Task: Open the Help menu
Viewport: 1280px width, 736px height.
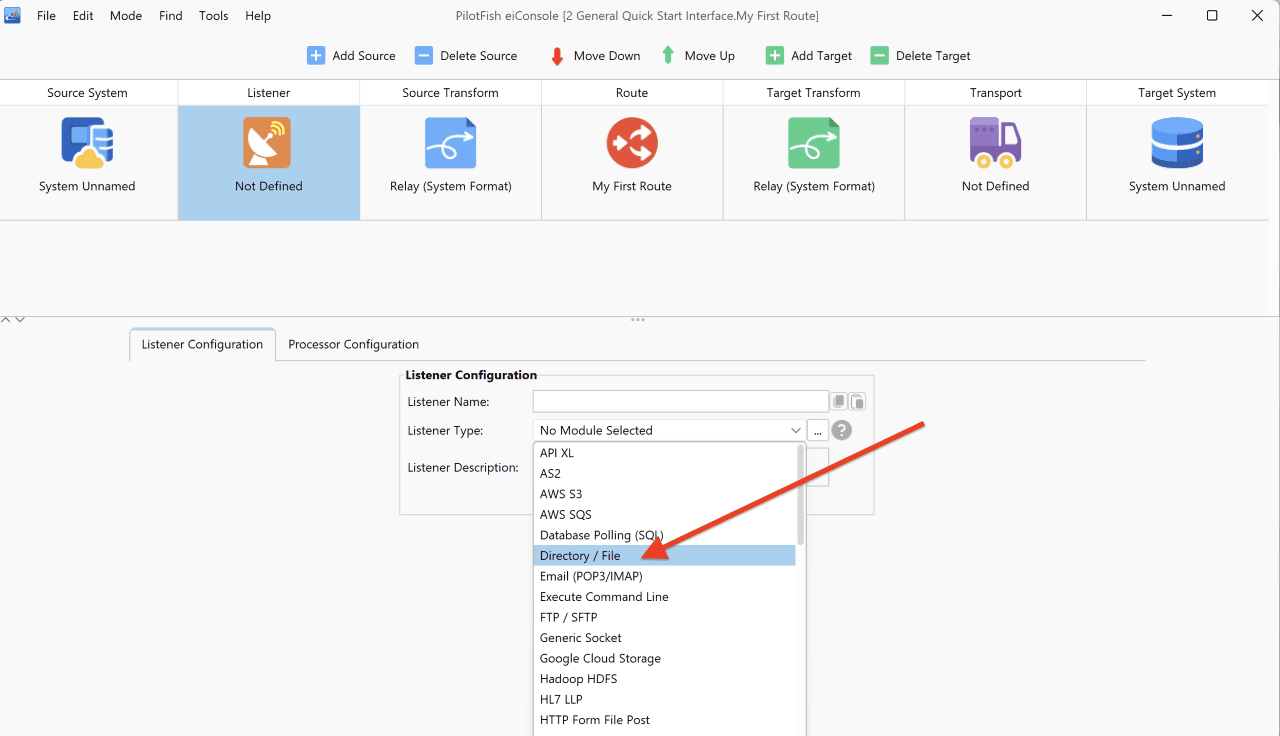Action: coord(258,16)
